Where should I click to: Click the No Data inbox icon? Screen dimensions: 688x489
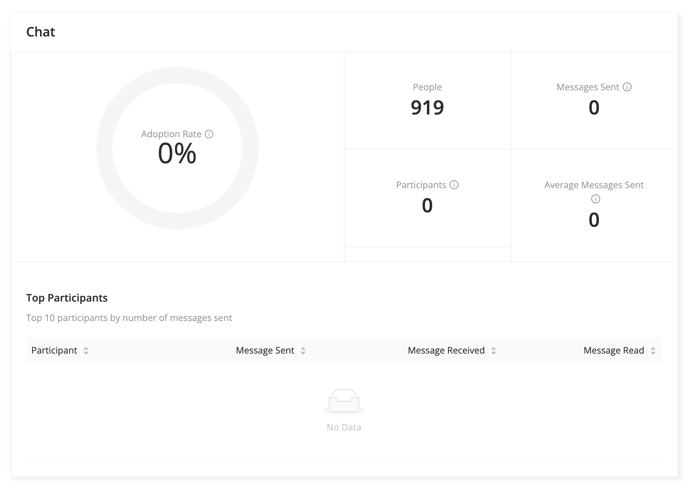[x=344, y=401]
